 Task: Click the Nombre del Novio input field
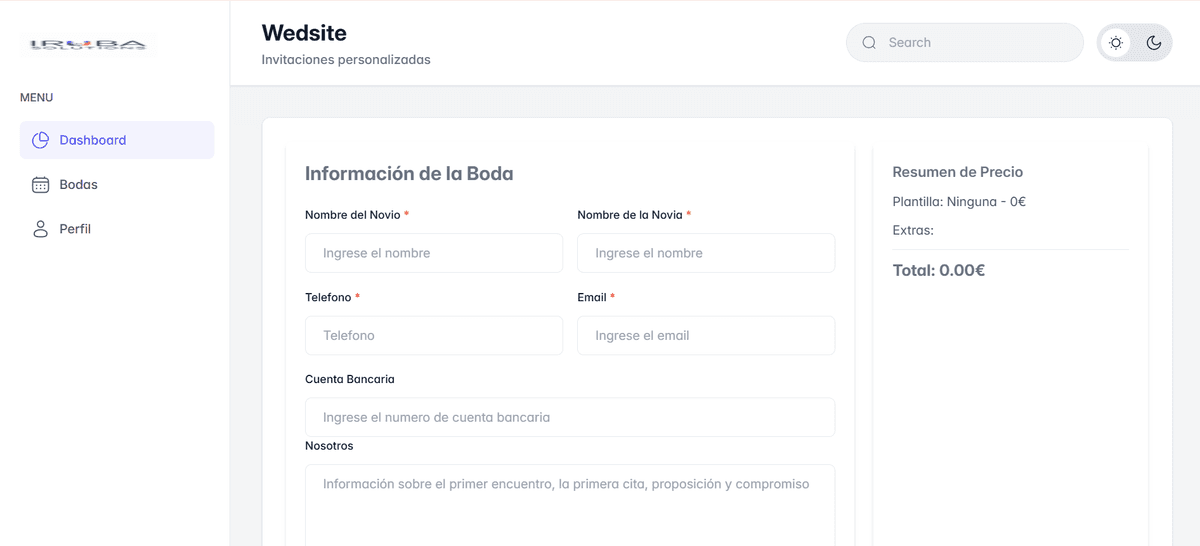click(434, 253)
